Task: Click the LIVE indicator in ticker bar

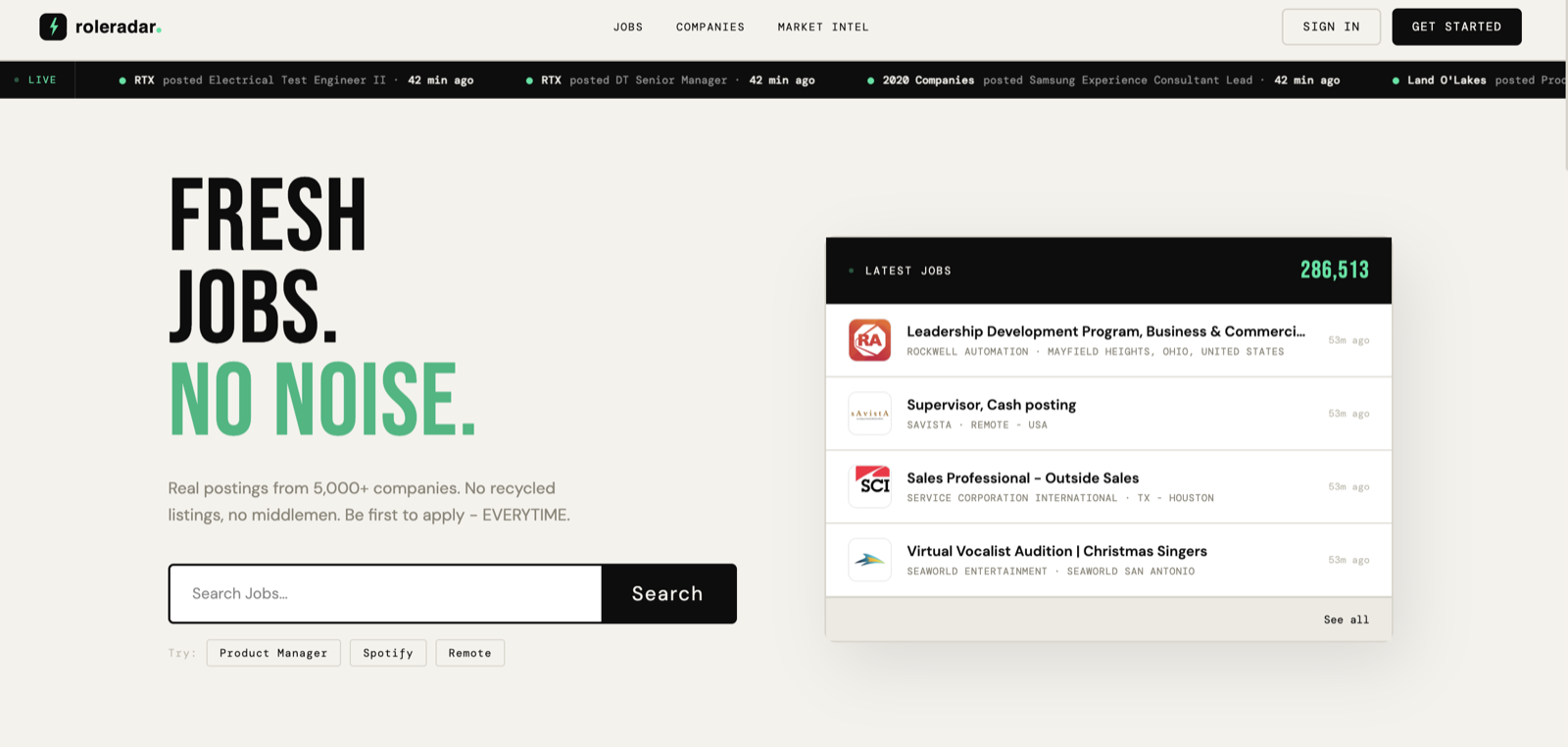Action: pyautogui.click(x=36, y=80)
